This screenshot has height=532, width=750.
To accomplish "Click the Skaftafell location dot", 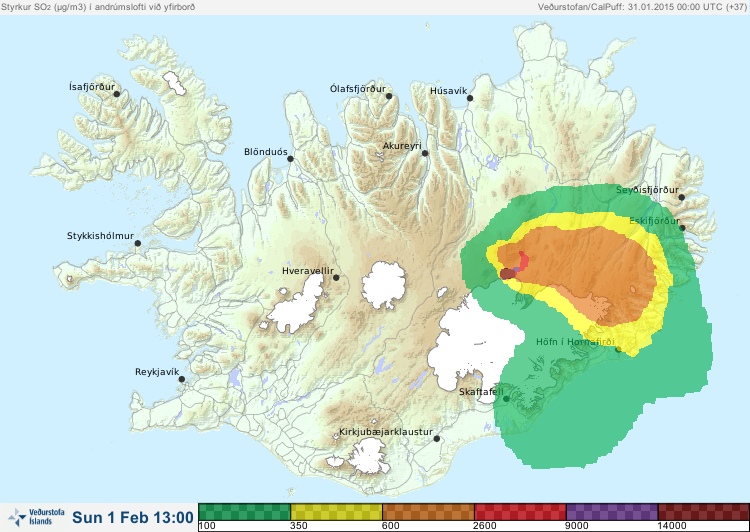I will click(x=507, y=399).
